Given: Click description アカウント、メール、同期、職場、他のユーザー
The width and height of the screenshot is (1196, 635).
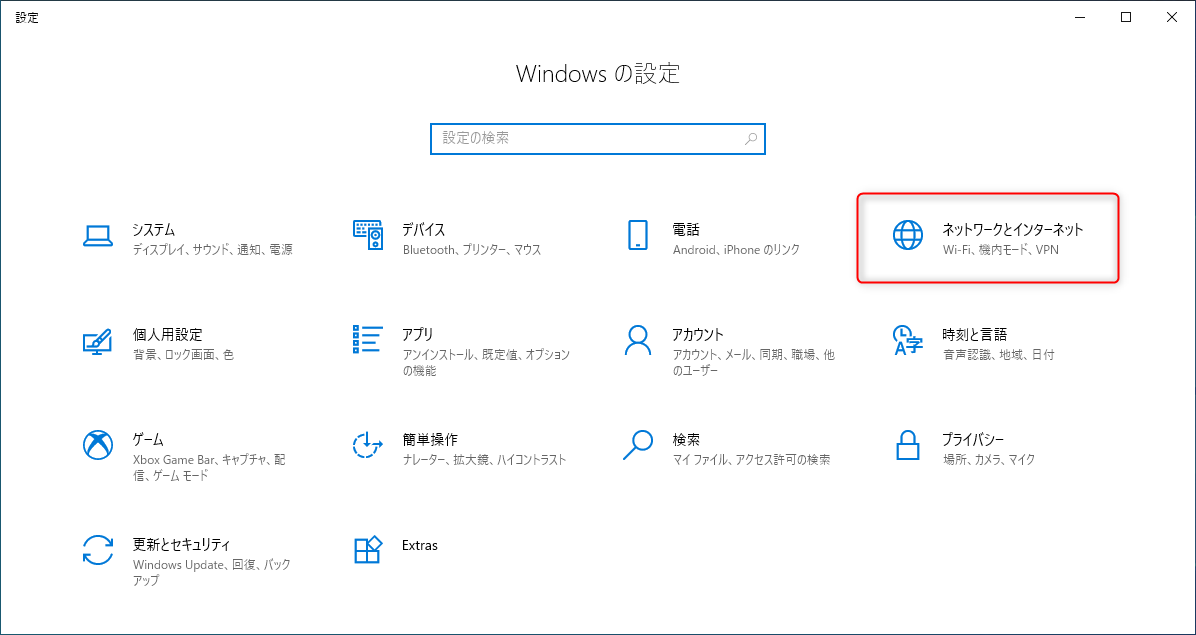Looking at the screenshot, I should coord(754,362).
